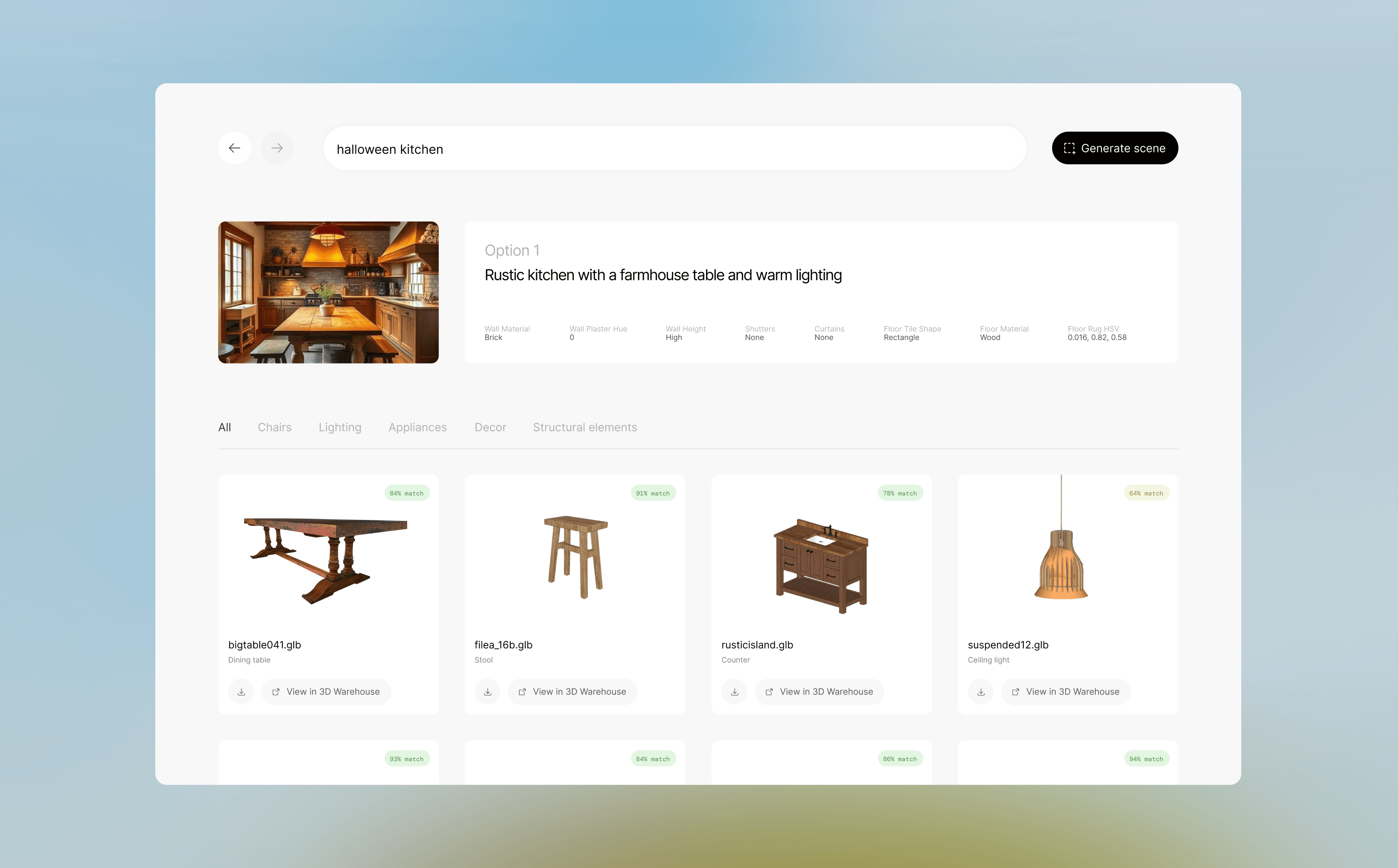Click the All category filter toggle

tap(224, 427)
